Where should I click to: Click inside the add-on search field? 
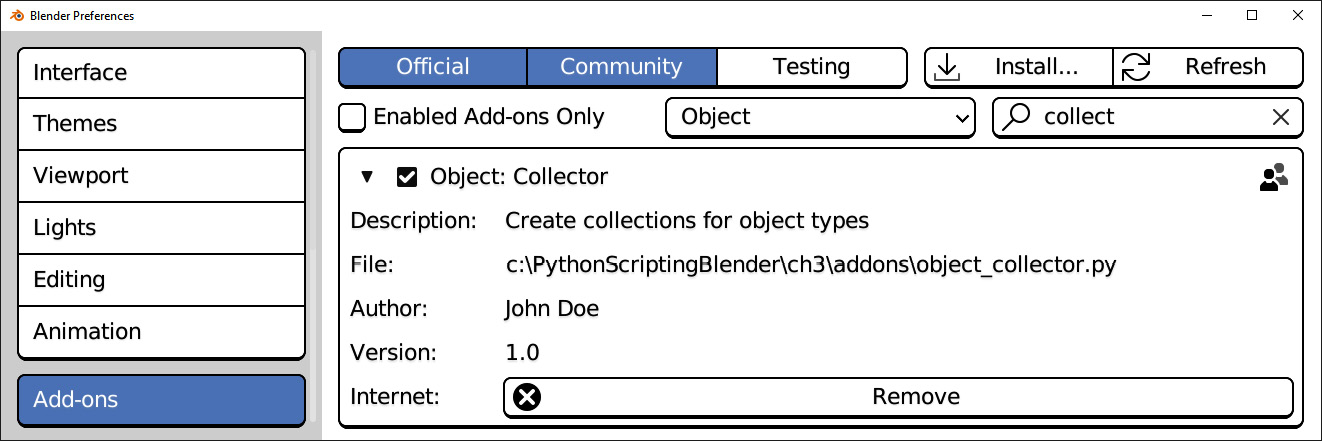(1148, 117)
